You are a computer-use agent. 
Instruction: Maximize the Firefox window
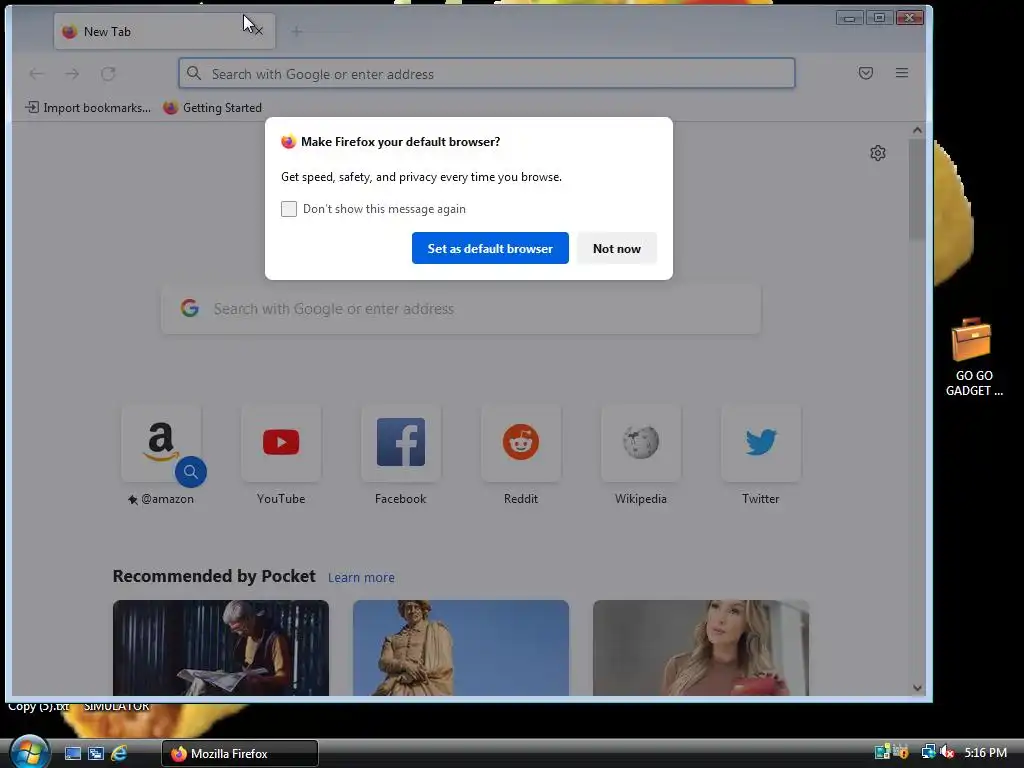[879, 18]
